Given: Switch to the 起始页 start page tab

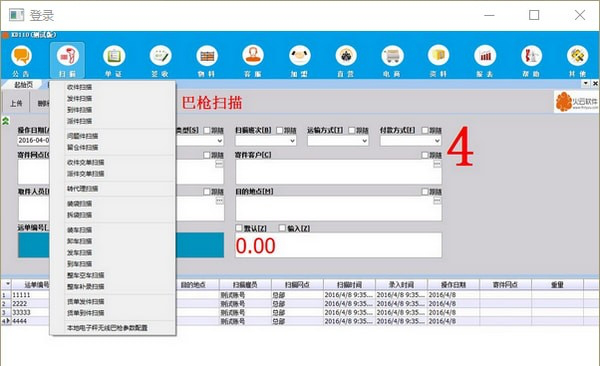Looking at the screenshot, I should [23, 85].
